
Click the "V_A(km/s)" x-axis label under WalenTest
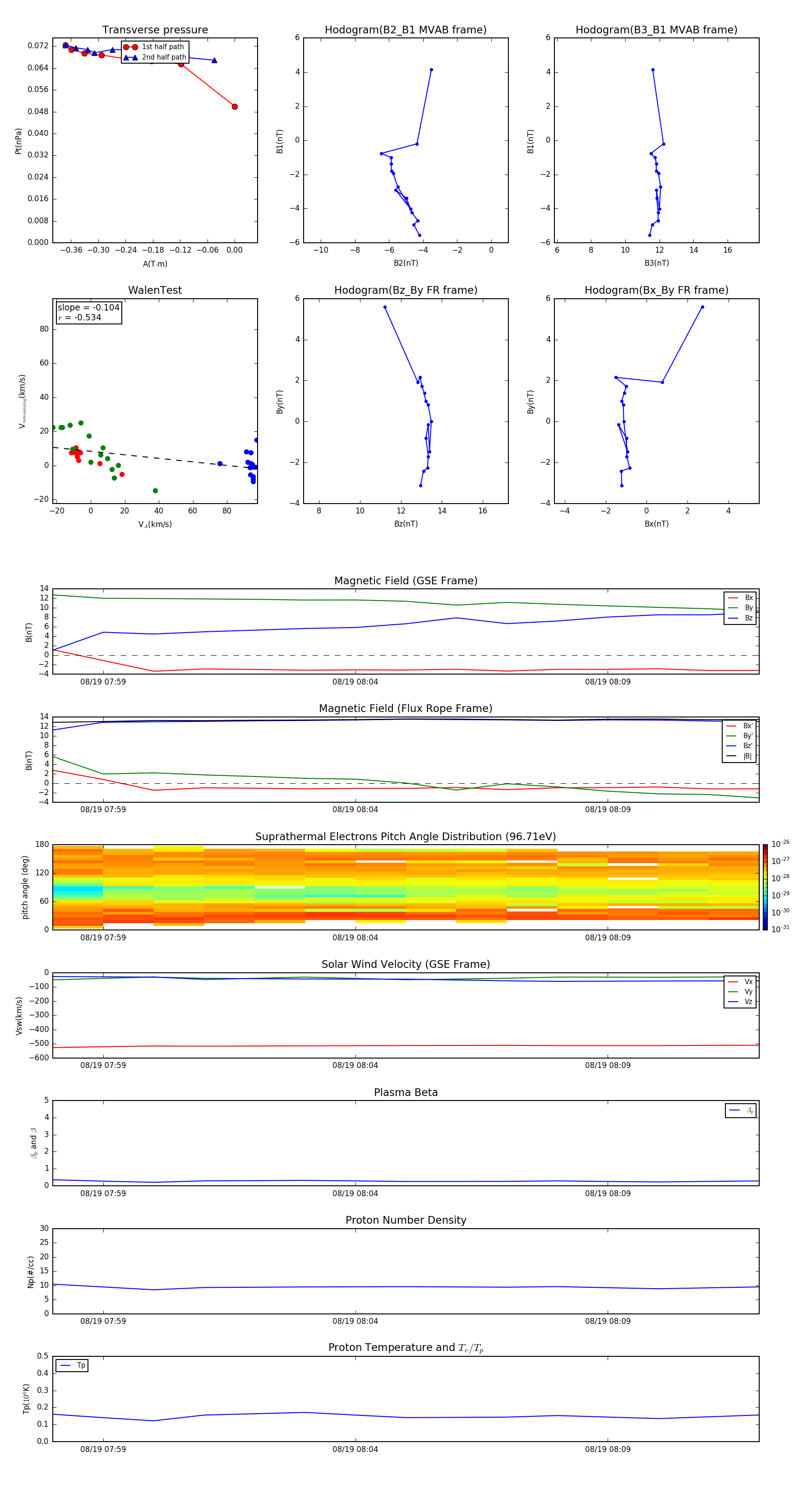155,524
